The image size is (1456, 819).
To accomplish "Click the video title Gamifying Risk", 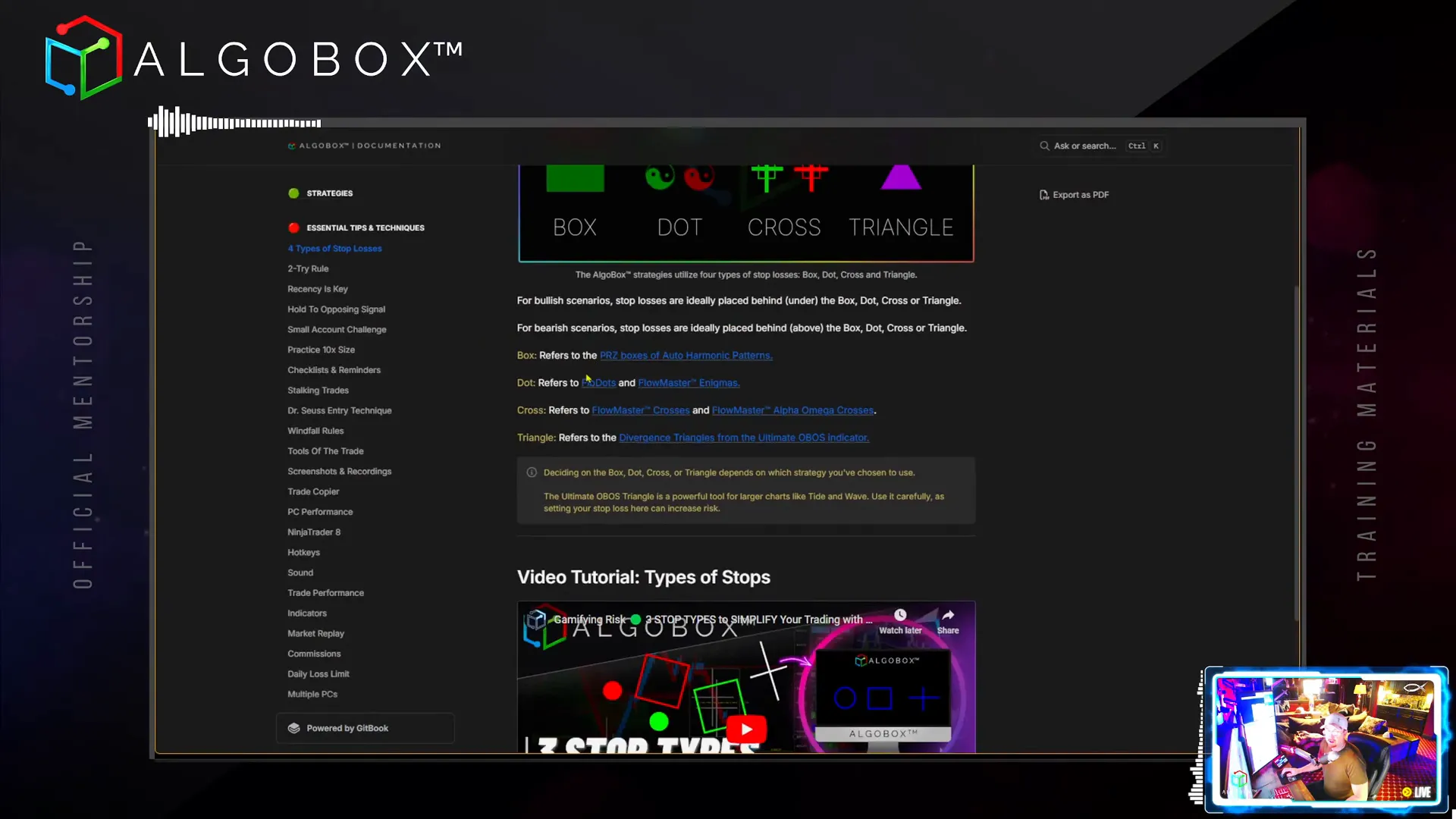I will [713, 620].
